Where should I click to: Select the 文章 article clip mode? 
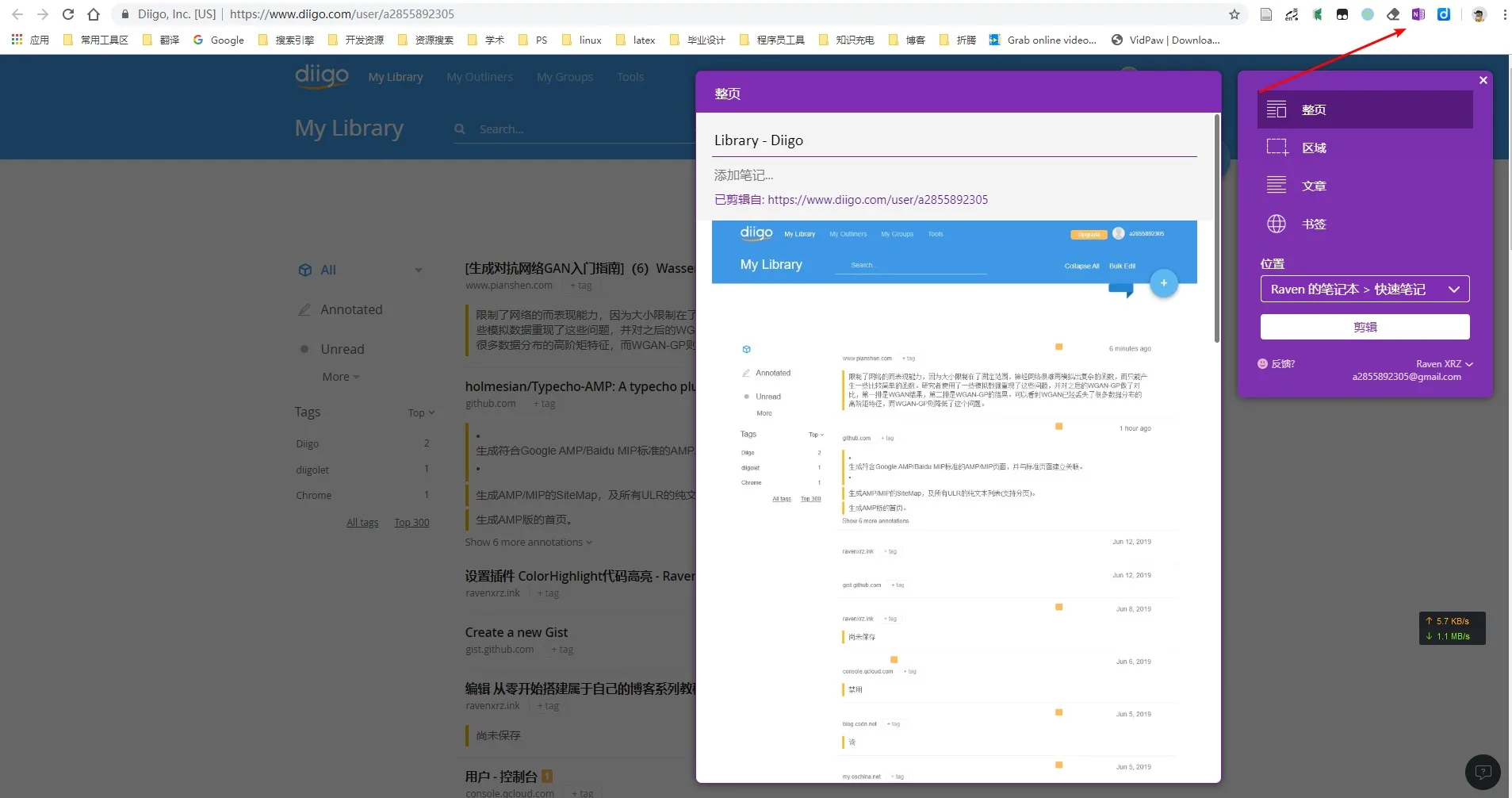coord(1365,186)
